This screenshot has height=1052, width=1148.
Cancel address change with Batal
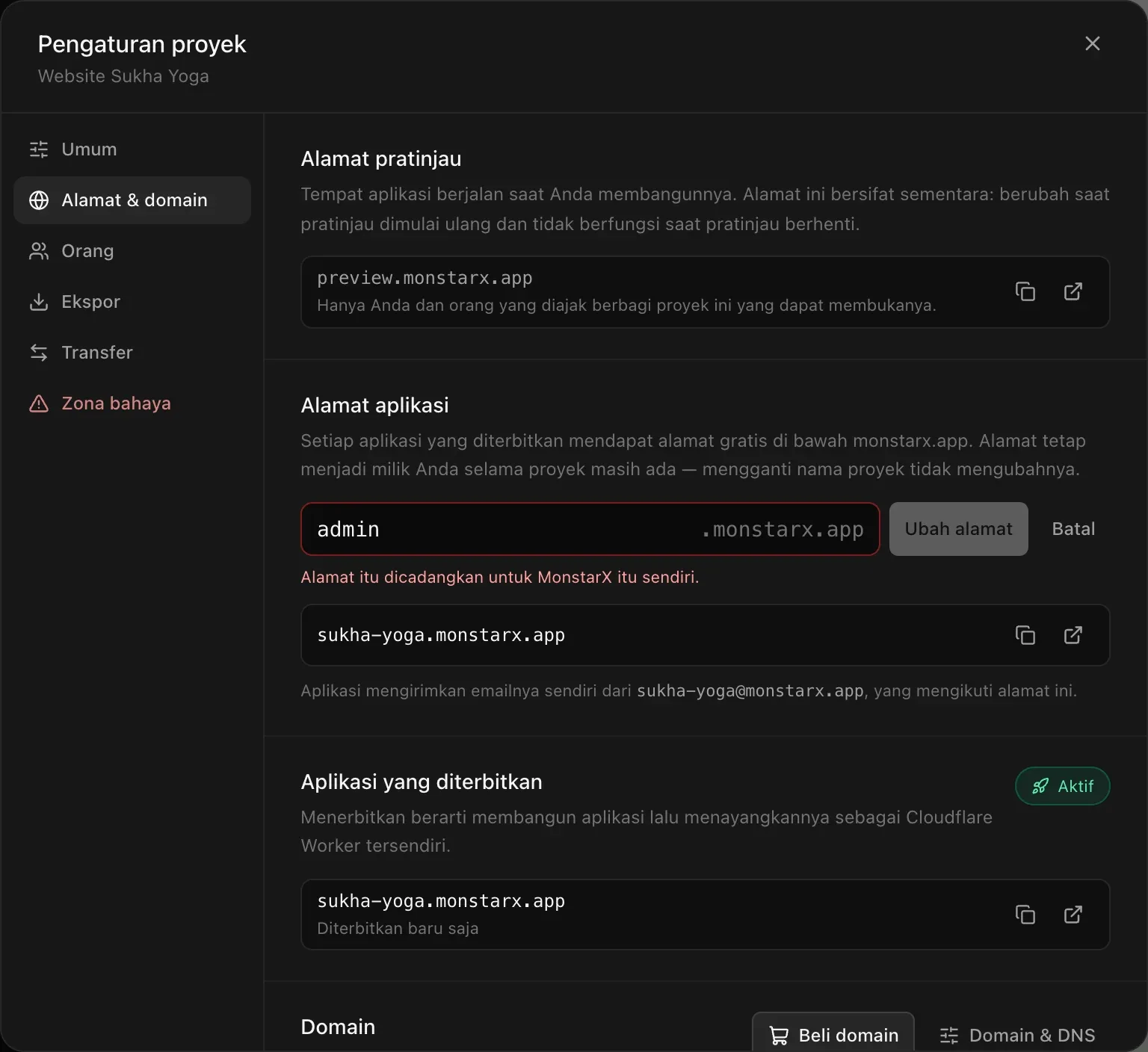[1073, 529]
